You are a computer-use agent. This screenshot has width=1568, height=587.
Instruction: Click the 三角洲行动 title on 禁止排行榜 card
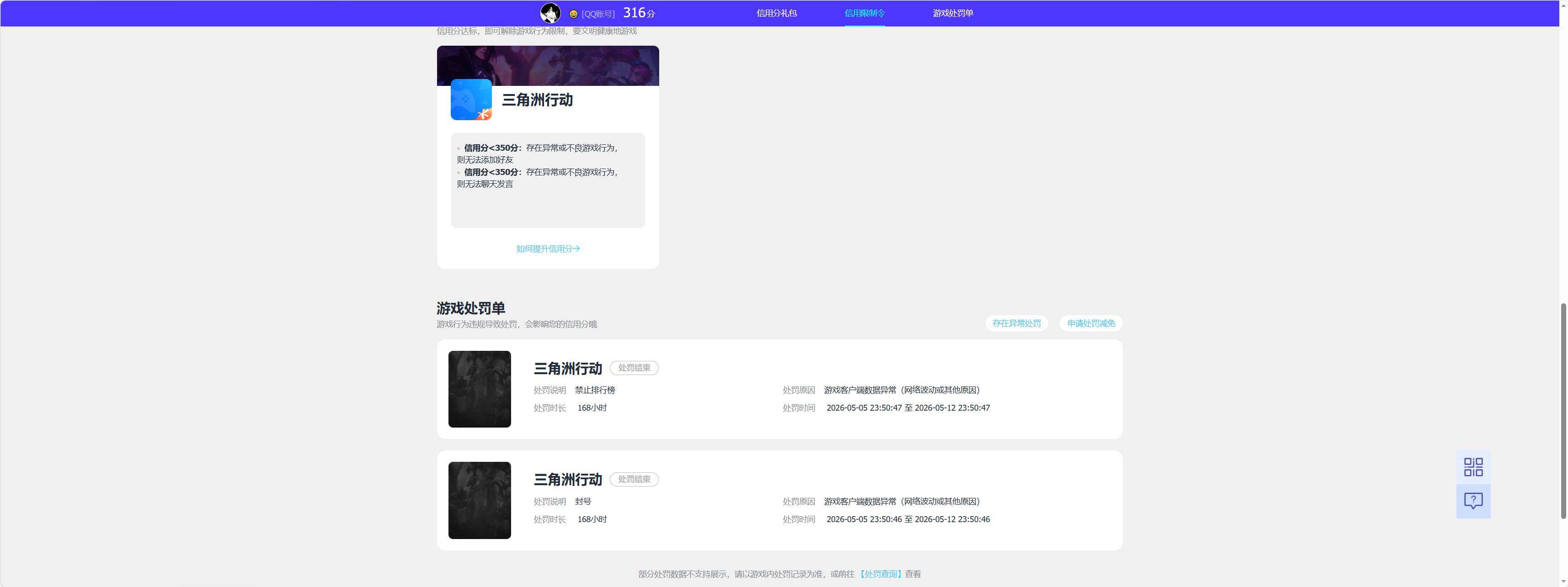567,368
